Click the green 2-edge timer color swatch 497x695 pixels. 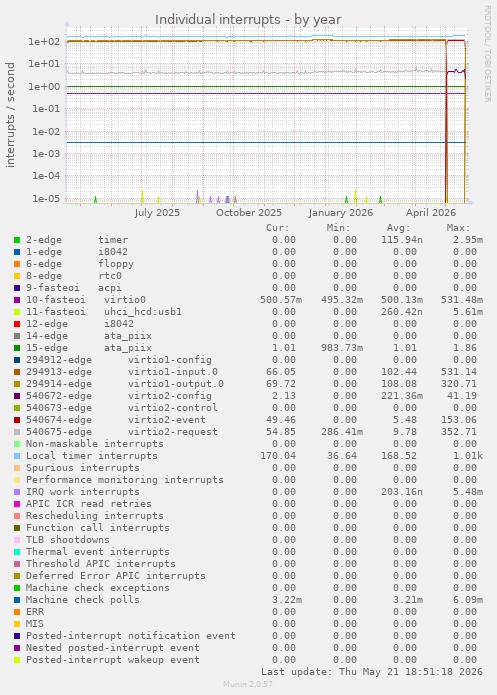tap(17, 240)
